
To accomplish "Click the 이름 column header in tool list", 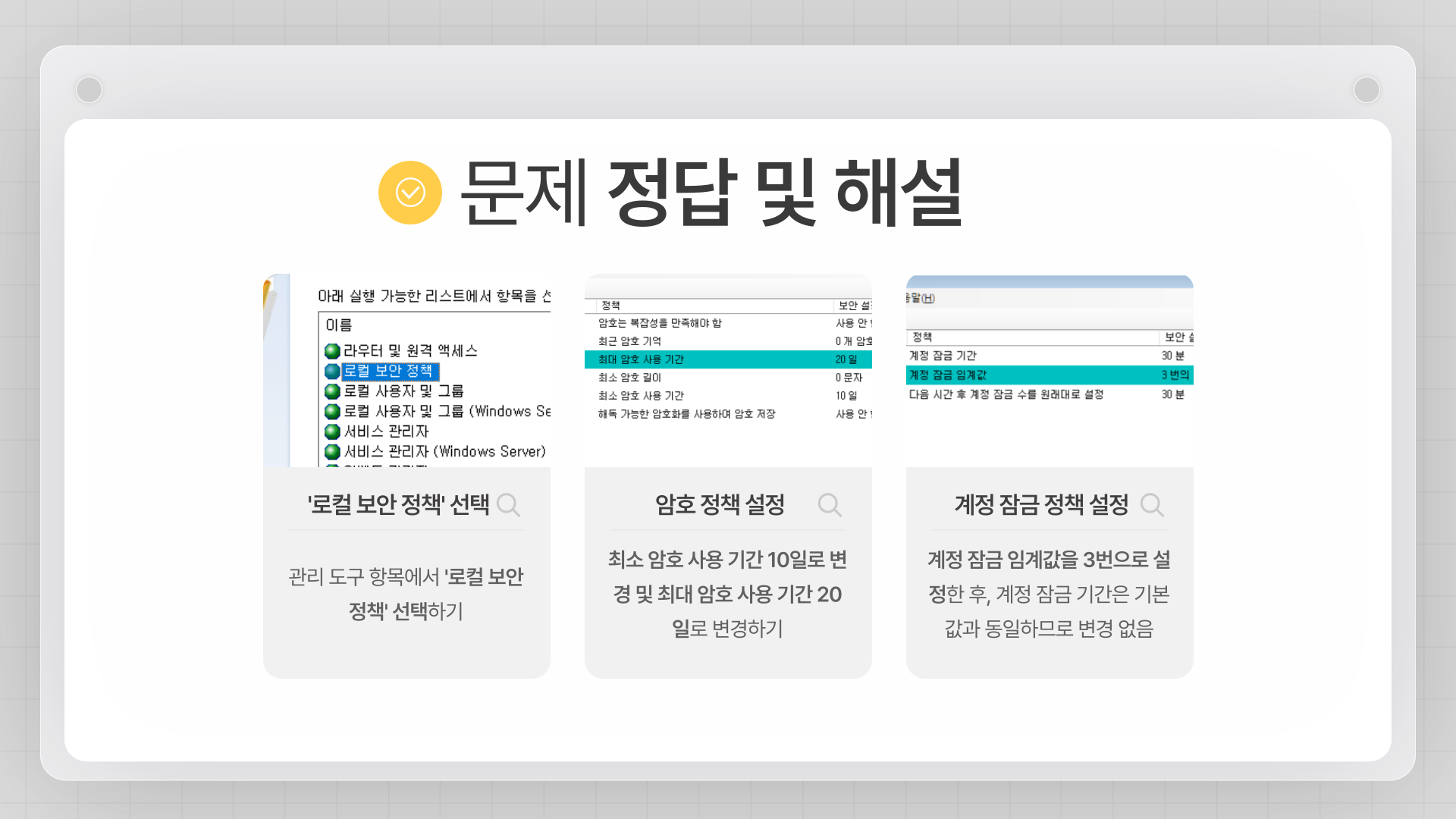I will (x=339, y=325).
